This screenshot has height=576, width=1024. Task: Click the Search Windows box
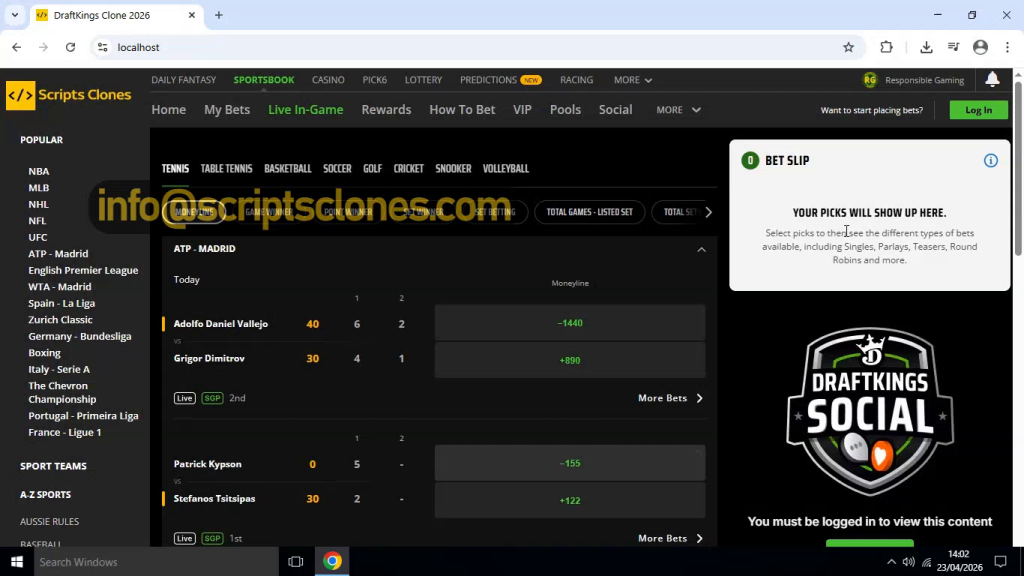157,562
